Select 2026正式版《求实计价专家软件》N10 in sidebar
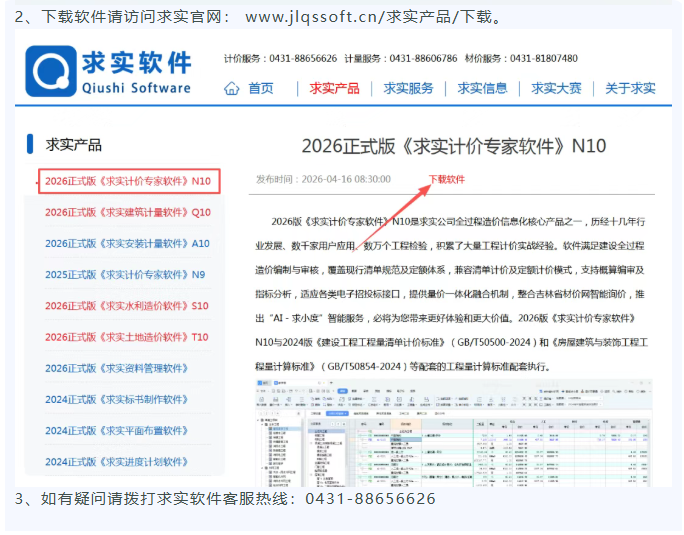This screenshot has width=684, height=535. [129, 181]
